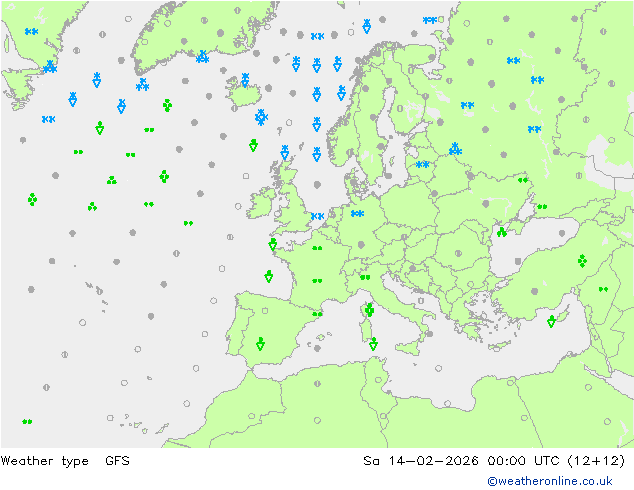Click the blue snow shower symbol over northern Scotland
The width and height of the screenshot is (634, 490).
[x=285, y=152]
